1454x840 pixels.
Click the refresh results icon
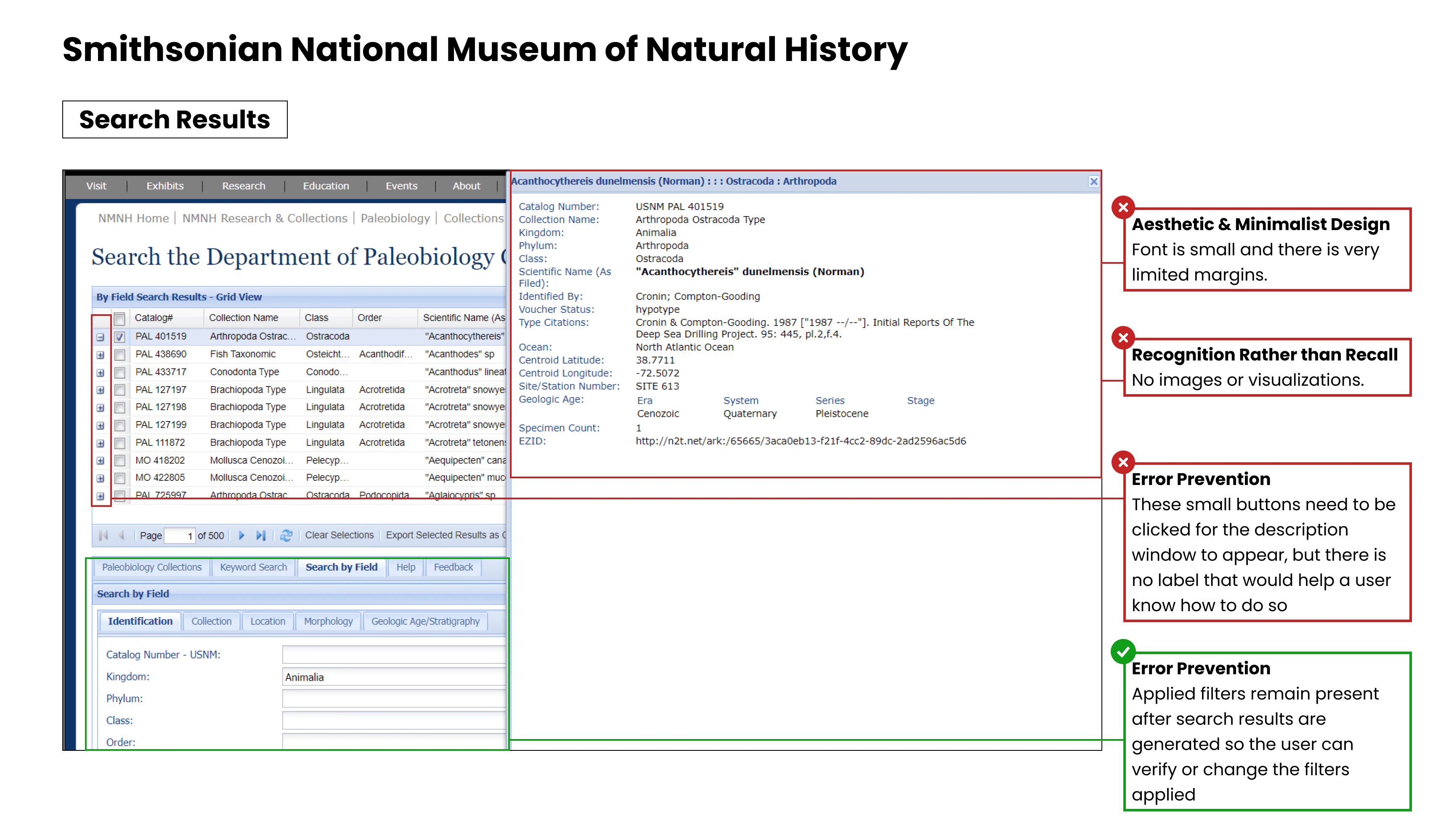point(286,535)
